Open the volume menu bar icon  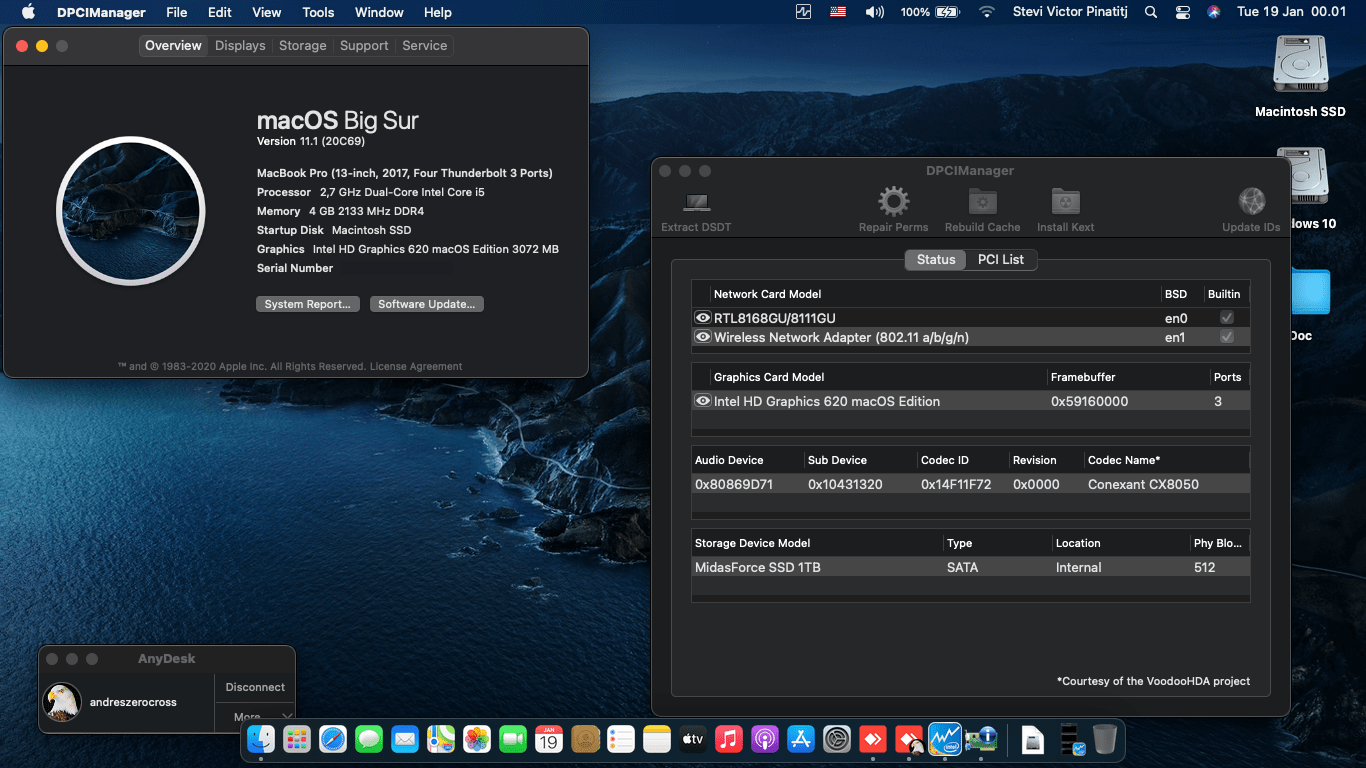(x=875, y=12)
